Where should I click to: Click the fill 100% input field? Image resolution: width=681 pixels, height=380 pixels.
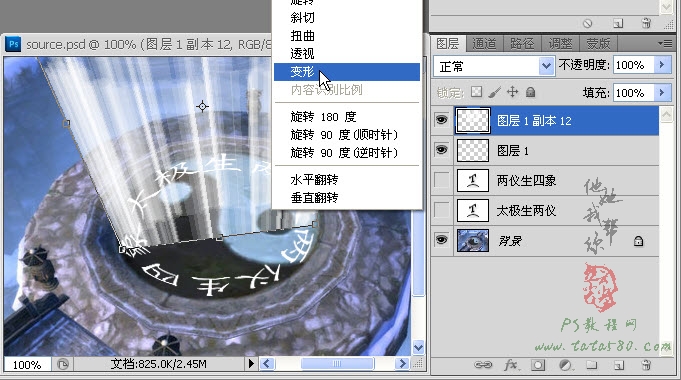(633, 93)
